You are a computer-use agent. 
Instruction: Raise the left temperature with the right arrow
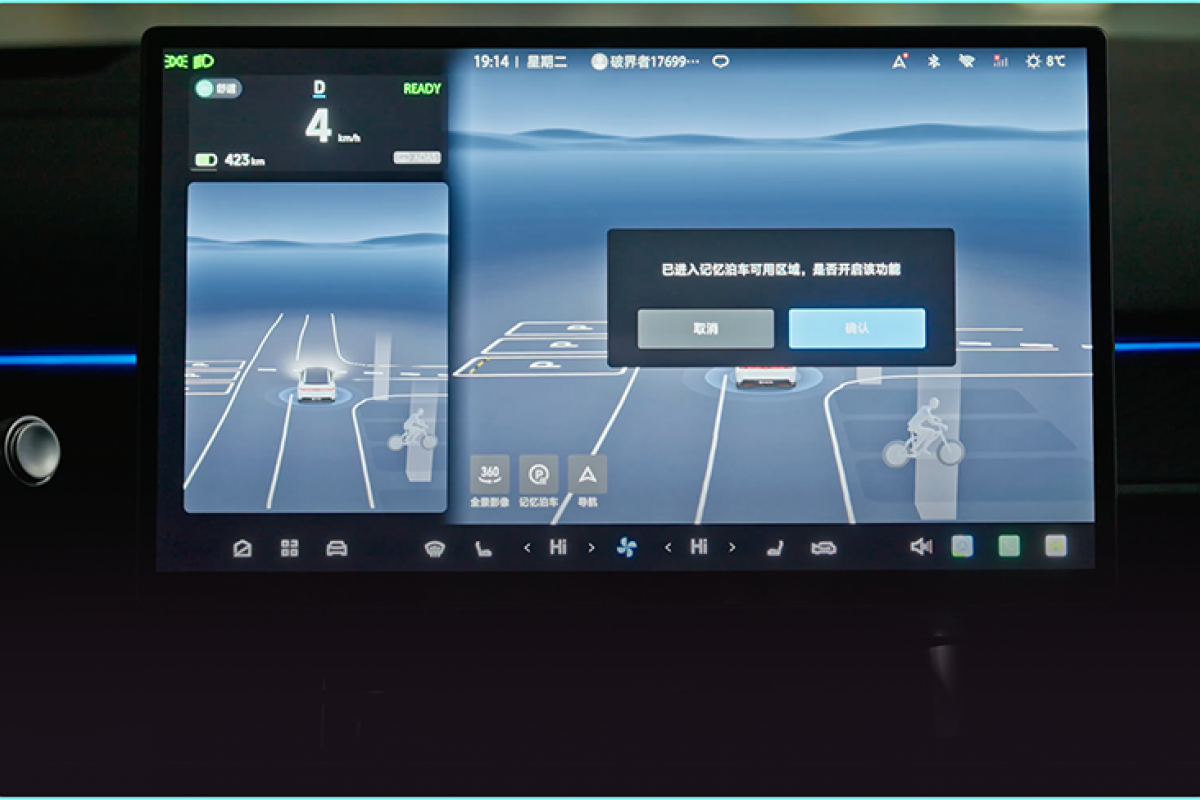click(591, 548)
